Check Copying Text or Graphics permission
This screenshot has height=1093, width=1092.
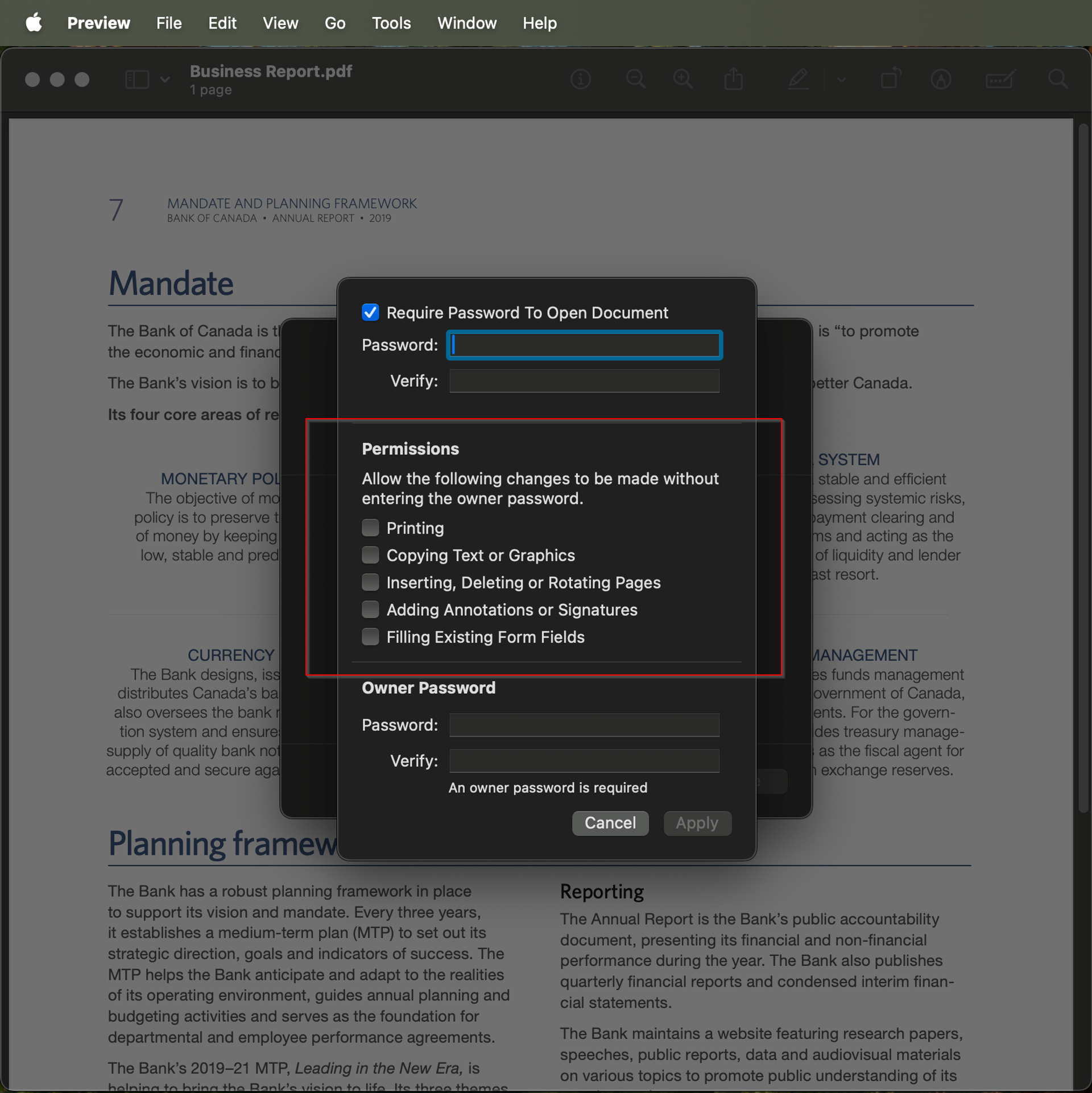pos(370,555)
